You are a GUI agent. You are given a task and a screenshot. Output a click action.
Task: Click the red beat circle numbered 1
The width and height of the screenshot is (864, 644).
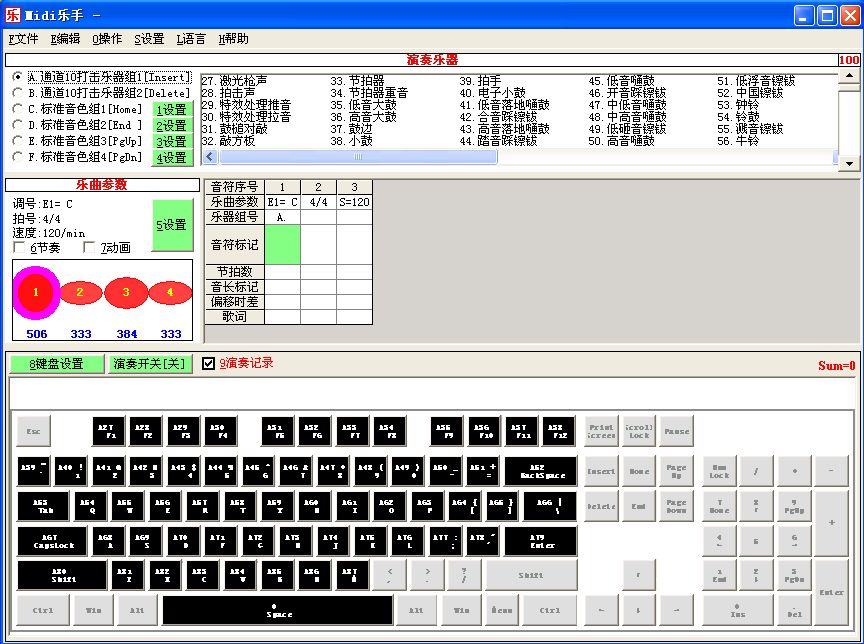pyautogui.click(x=36, y=292)
